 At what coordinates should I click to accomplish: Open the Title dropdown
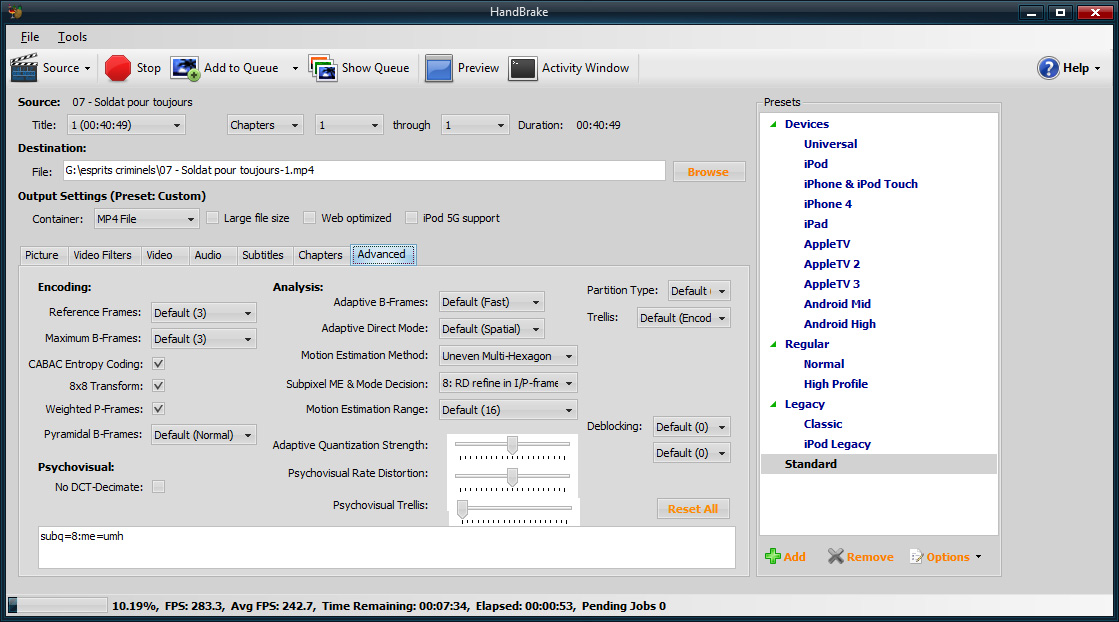(126, 126)
